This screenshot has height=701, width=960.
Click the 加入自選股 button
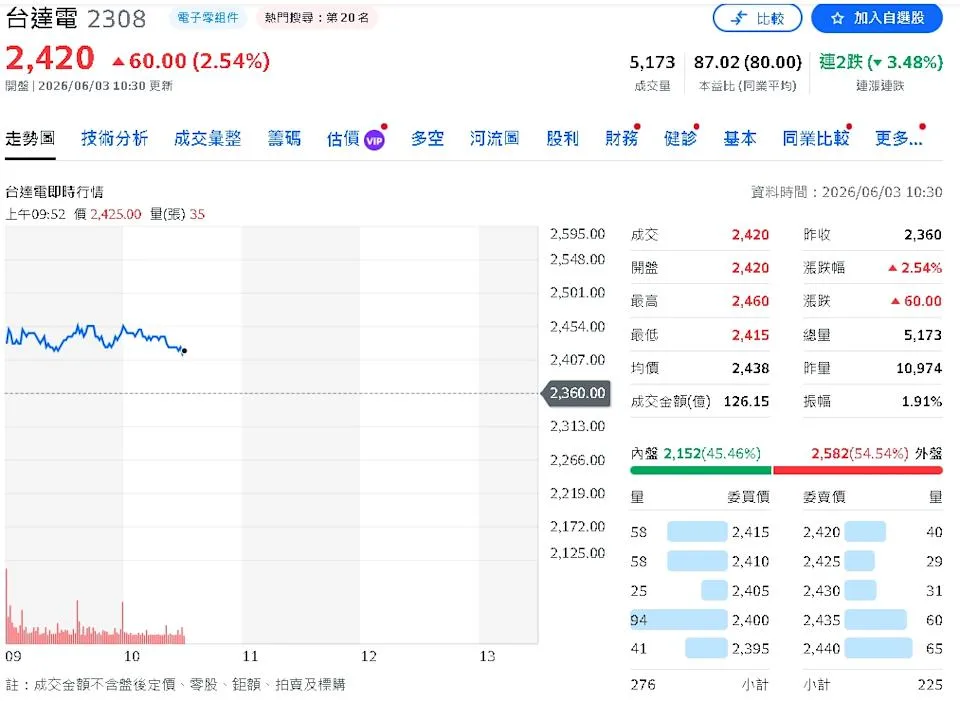877,18
